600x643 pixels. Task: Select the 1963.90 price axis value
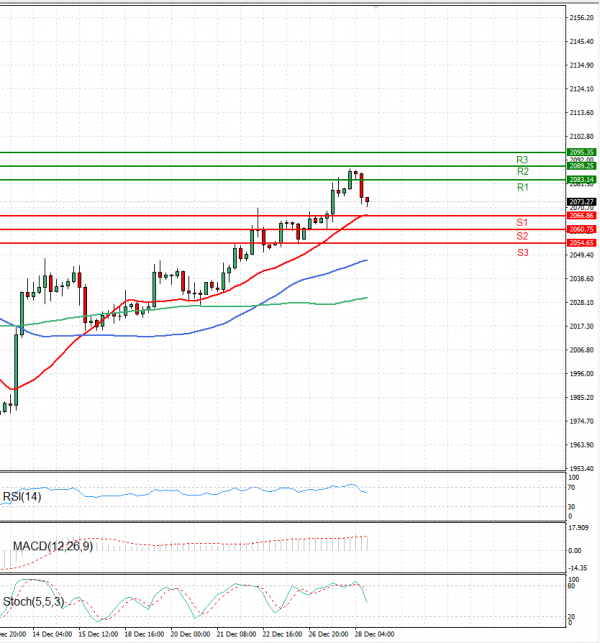click(582, 445)
